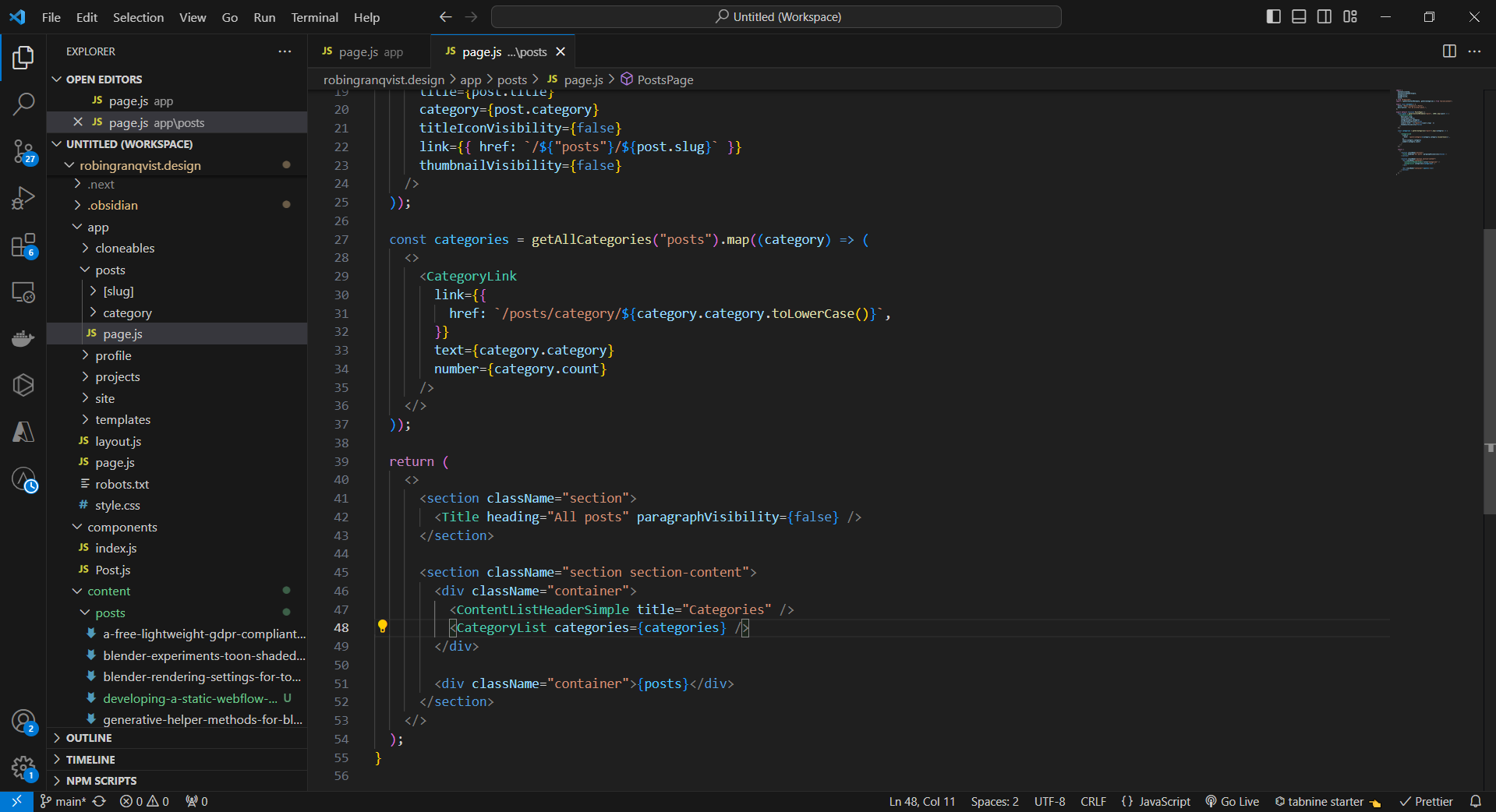Open the Search view
This screenshot has height=812, width=1496.
[x=23, y=104]
